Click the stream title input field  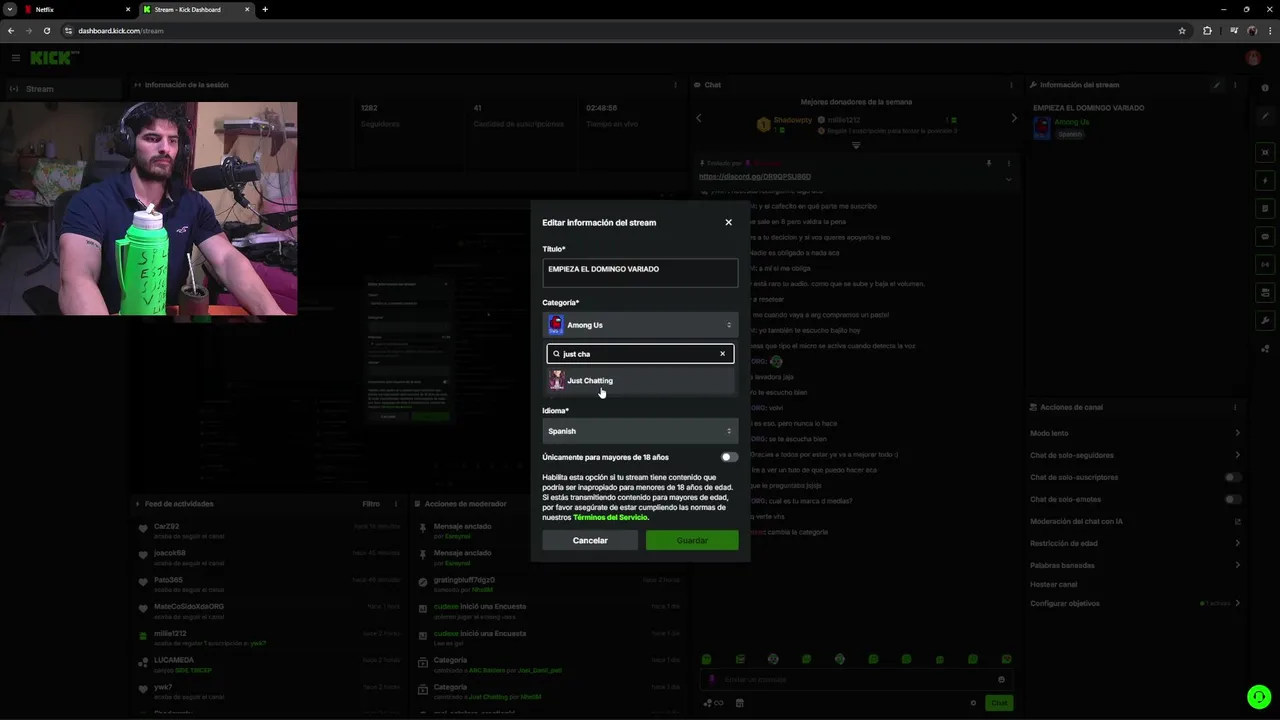click(640, 273)
